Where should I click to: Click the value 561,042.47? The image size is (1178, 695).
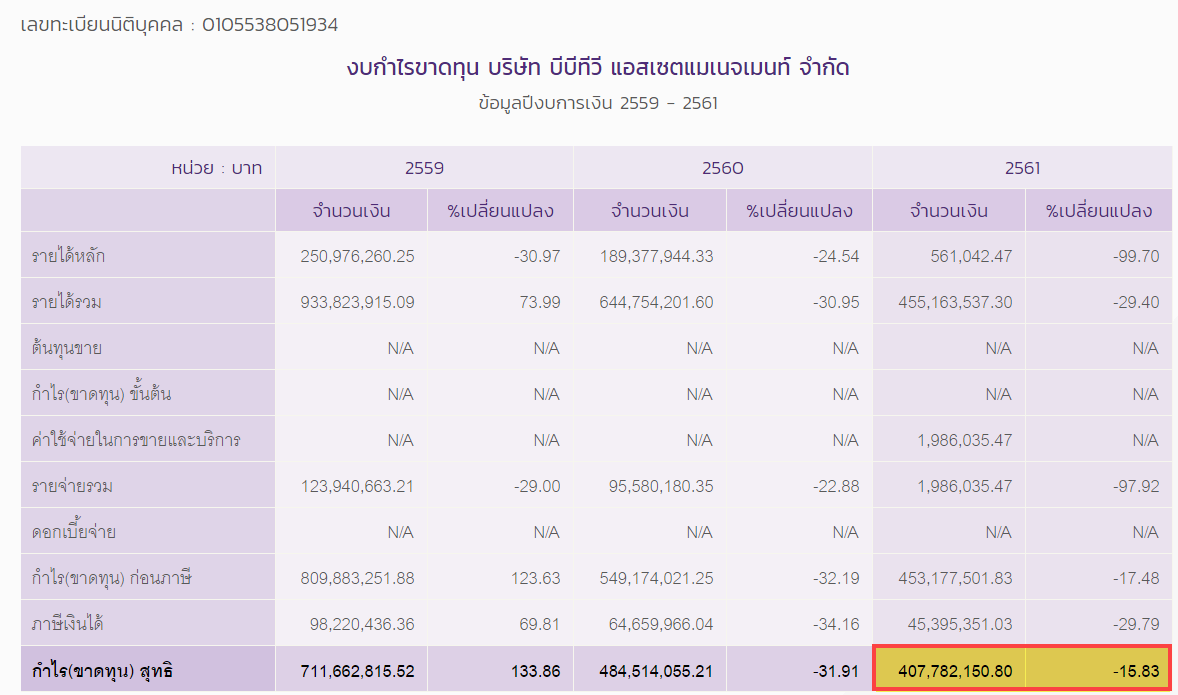coord(971,256)
